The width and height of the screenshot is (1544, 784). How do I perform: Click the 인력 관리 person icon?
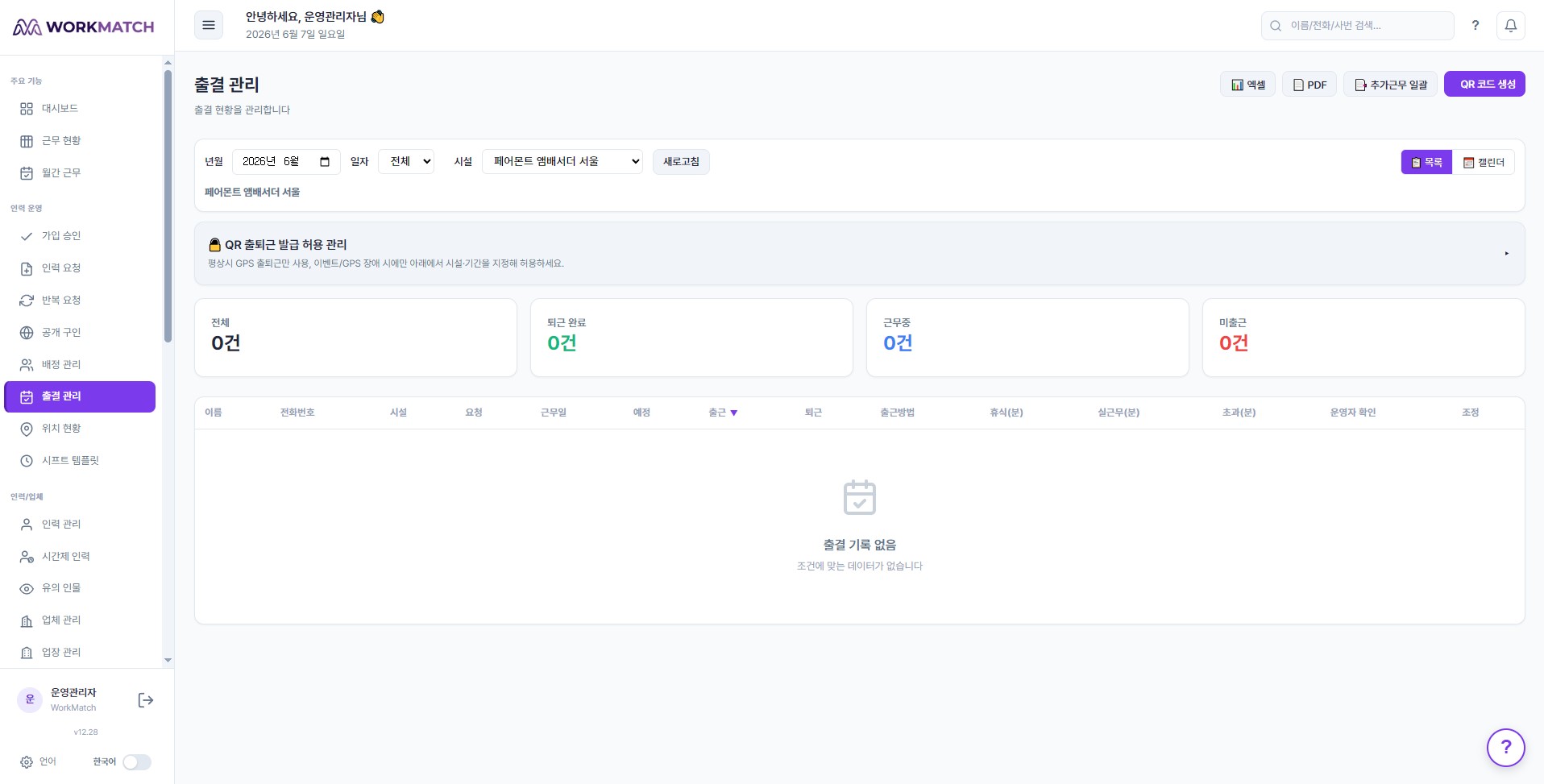pos(27,525)
